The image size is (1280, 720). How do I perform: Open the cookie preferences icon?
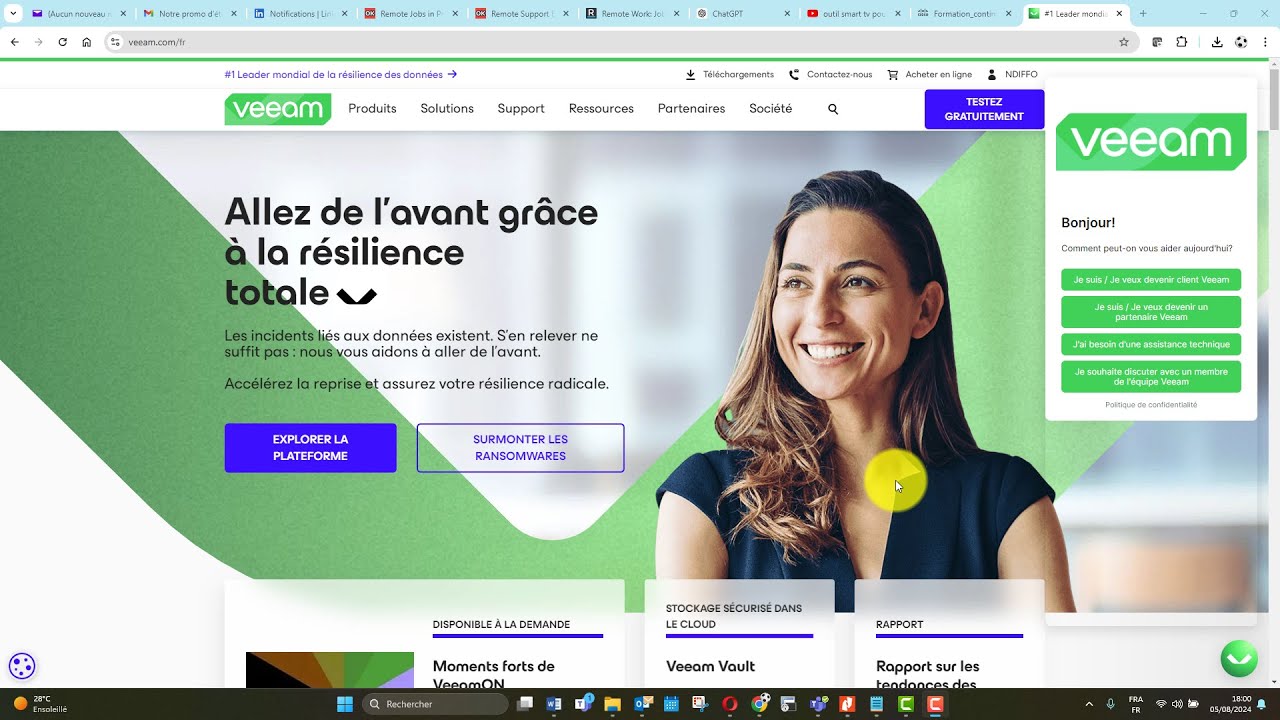pyautogui.click(x=22, y=666)
